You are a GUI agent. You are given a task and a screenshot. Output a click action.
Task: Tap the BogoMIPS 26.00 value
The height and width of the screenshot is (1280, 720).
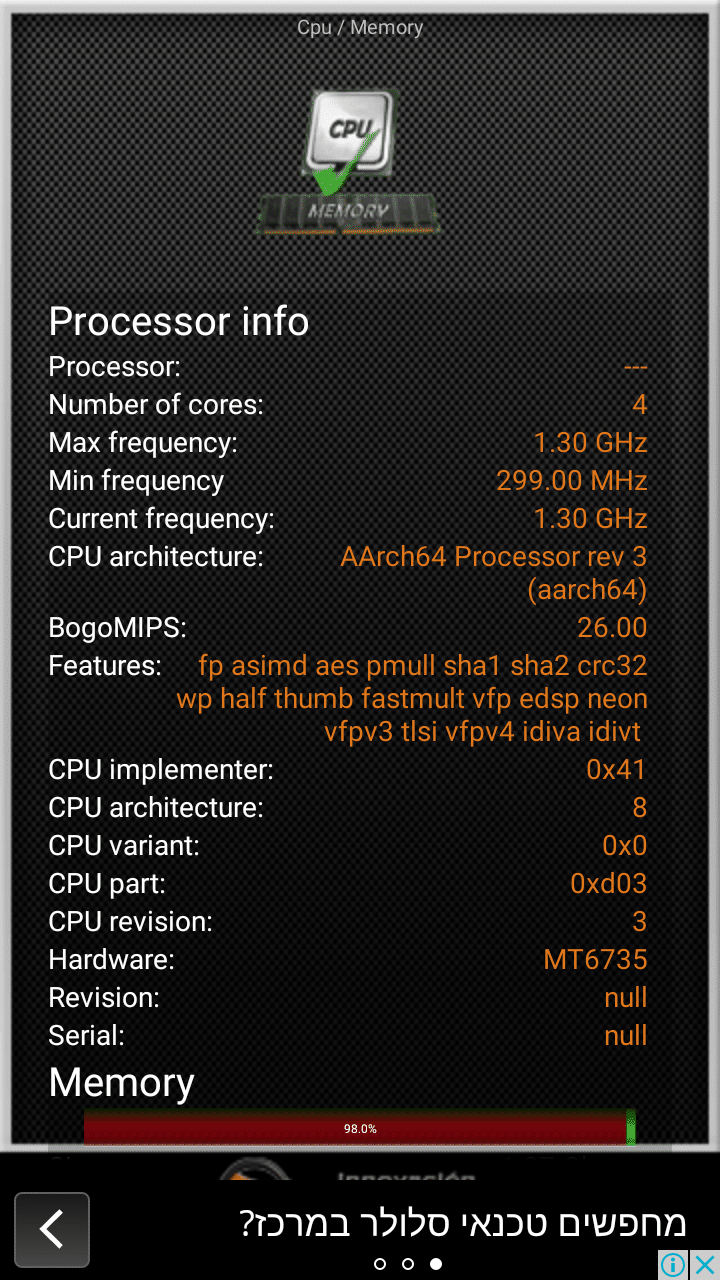tap(612, 628)
